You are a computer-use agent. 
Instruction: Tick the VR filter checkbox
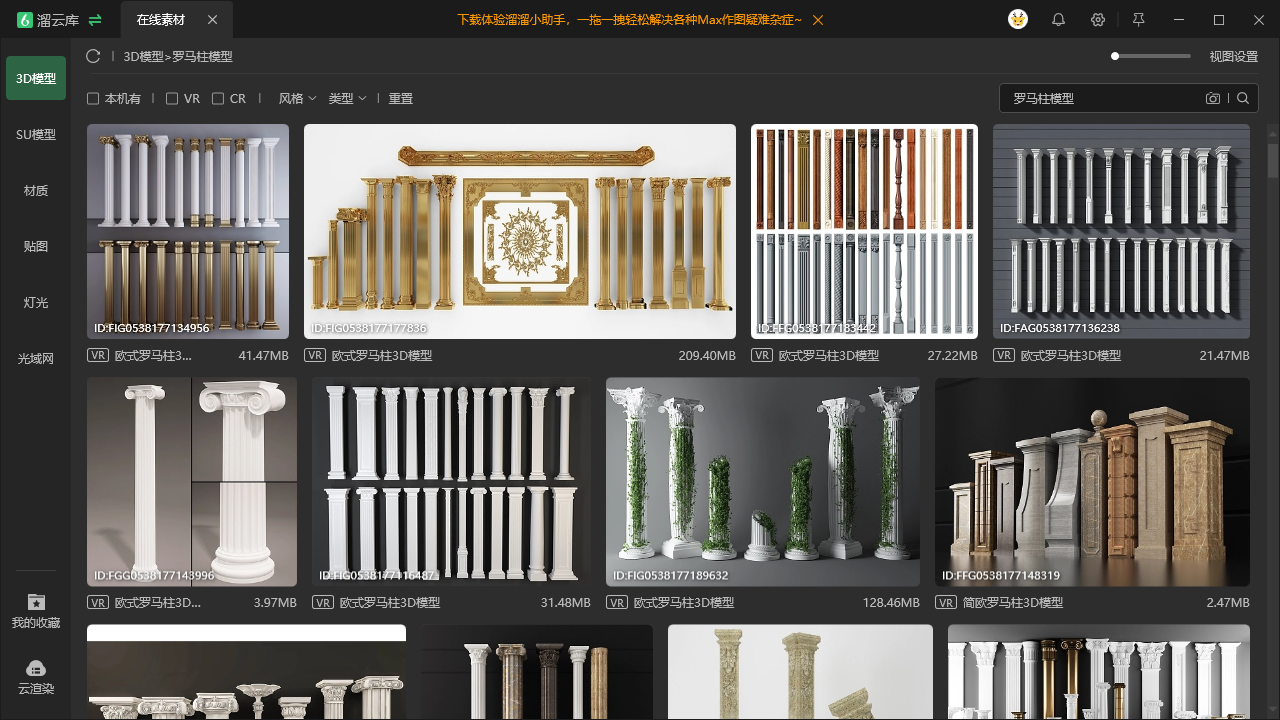pyautogui.click(x=172, y=98)
